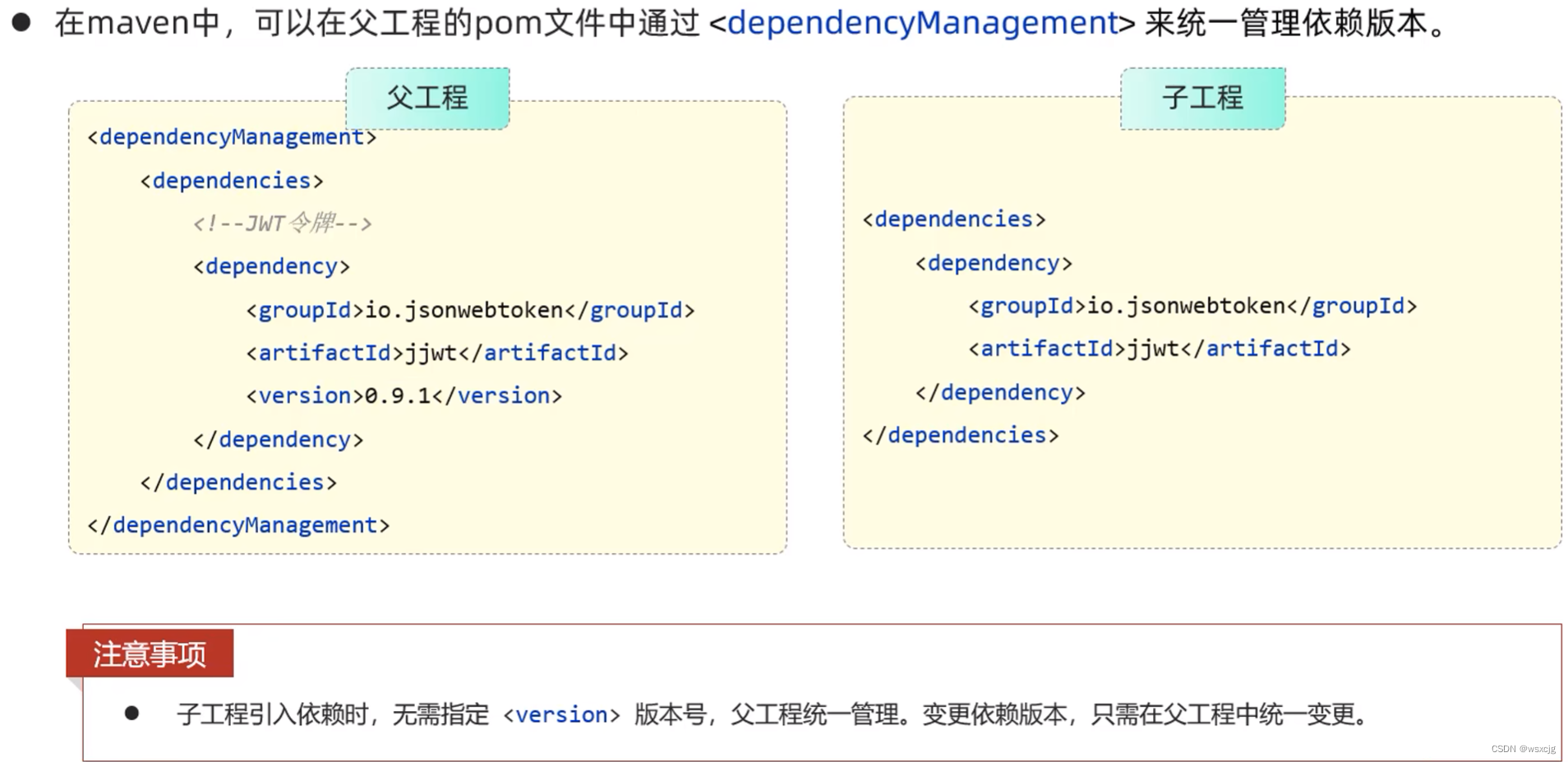Click artifactId jjwt line in child project
The image size is (1568, 762).
click(1160, 349)
